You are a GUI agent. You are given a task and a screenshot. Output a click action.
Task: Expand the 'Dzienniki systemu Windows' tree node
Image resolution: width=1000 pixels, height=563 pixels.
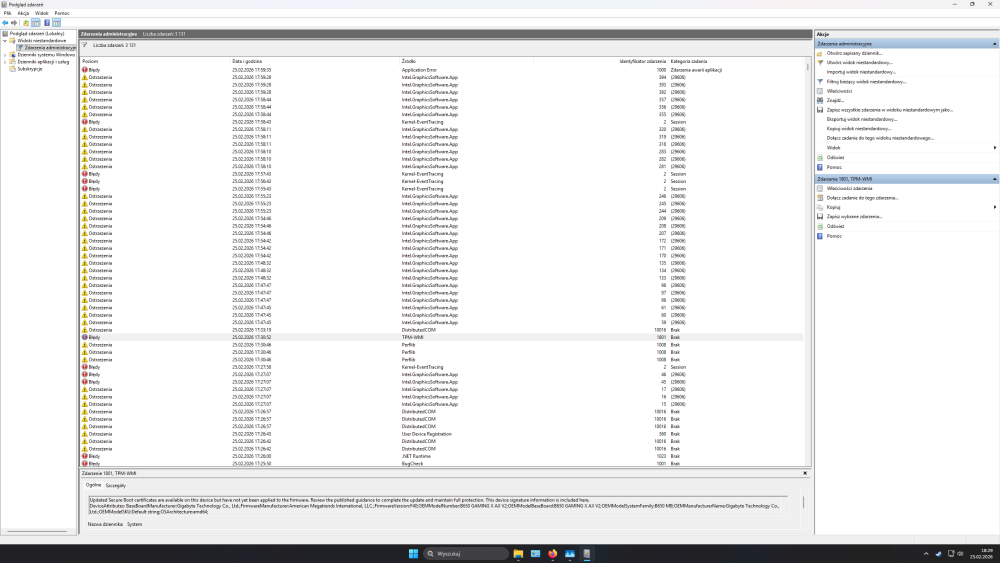pyautogui.click(x=5, y=55)
